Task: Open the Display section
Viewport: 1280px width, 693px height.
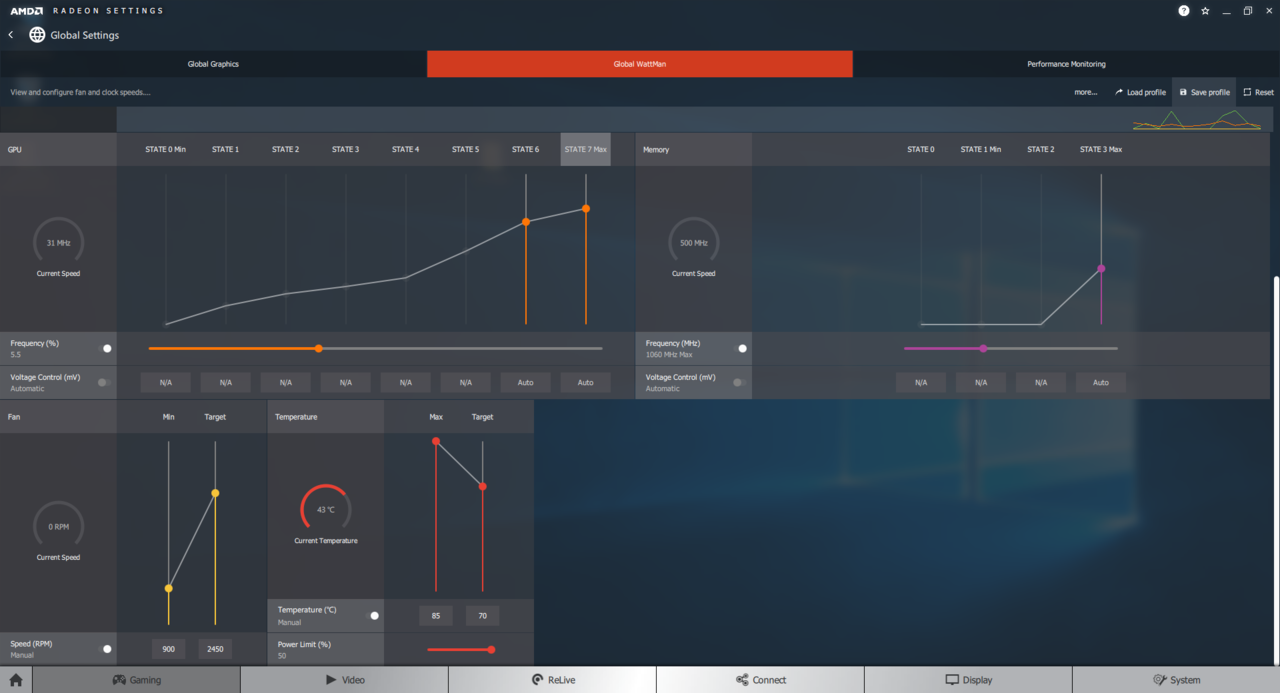Action: tap(968, 680)
